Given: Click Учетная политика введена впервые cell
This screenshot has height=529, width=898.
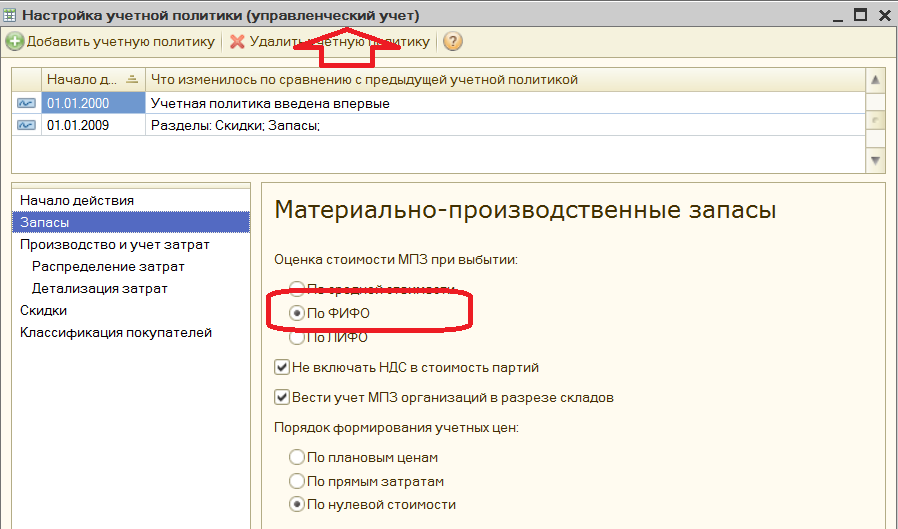Looking at the screenshot, I should tap(505, 103).
